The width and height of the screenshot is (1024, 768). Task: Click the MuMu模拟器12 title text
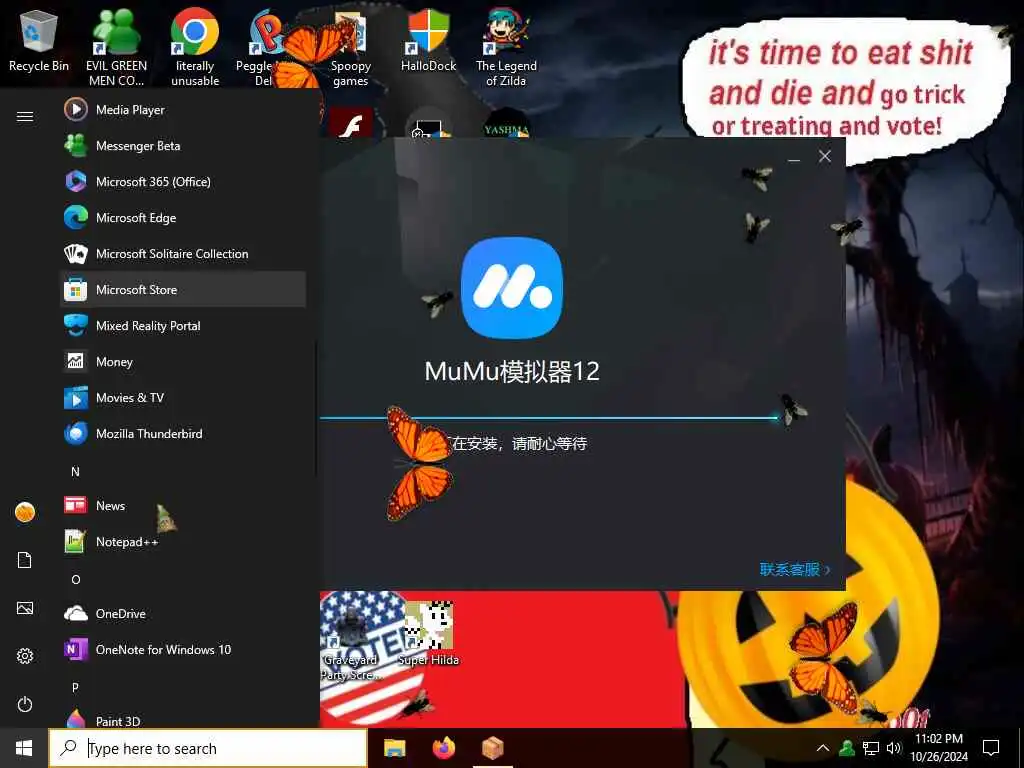pos(512,372)
